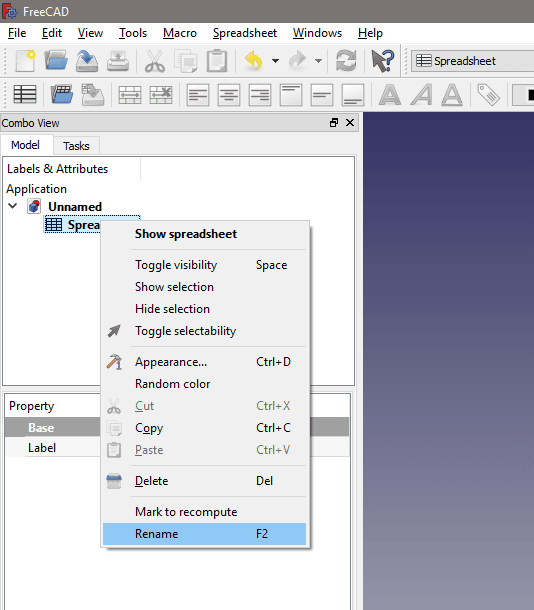Select the Unnamed document in tree

(x=75, y=207)
